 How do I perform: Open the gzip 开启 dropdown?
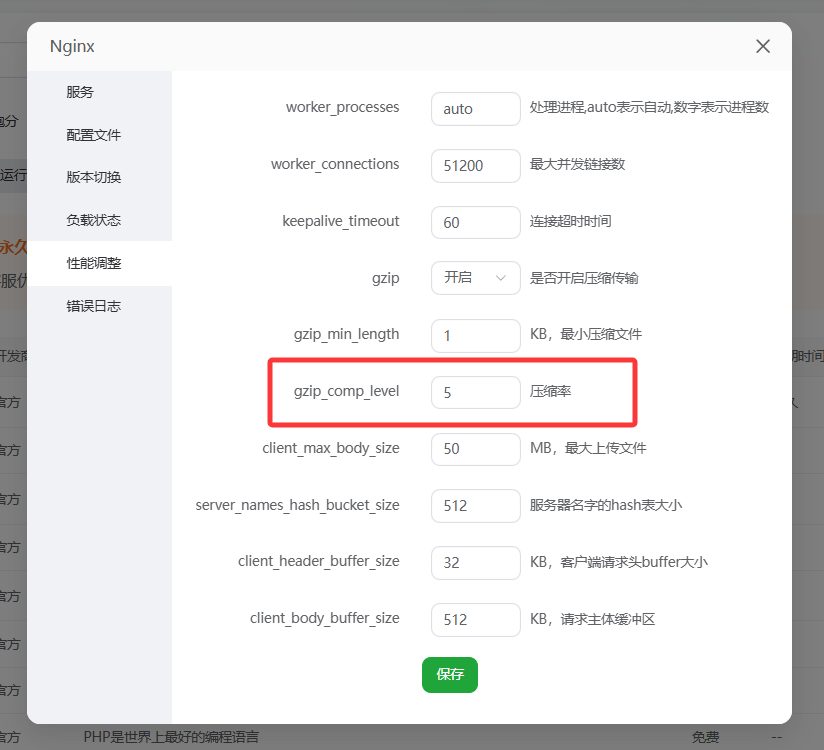(475, 278)
